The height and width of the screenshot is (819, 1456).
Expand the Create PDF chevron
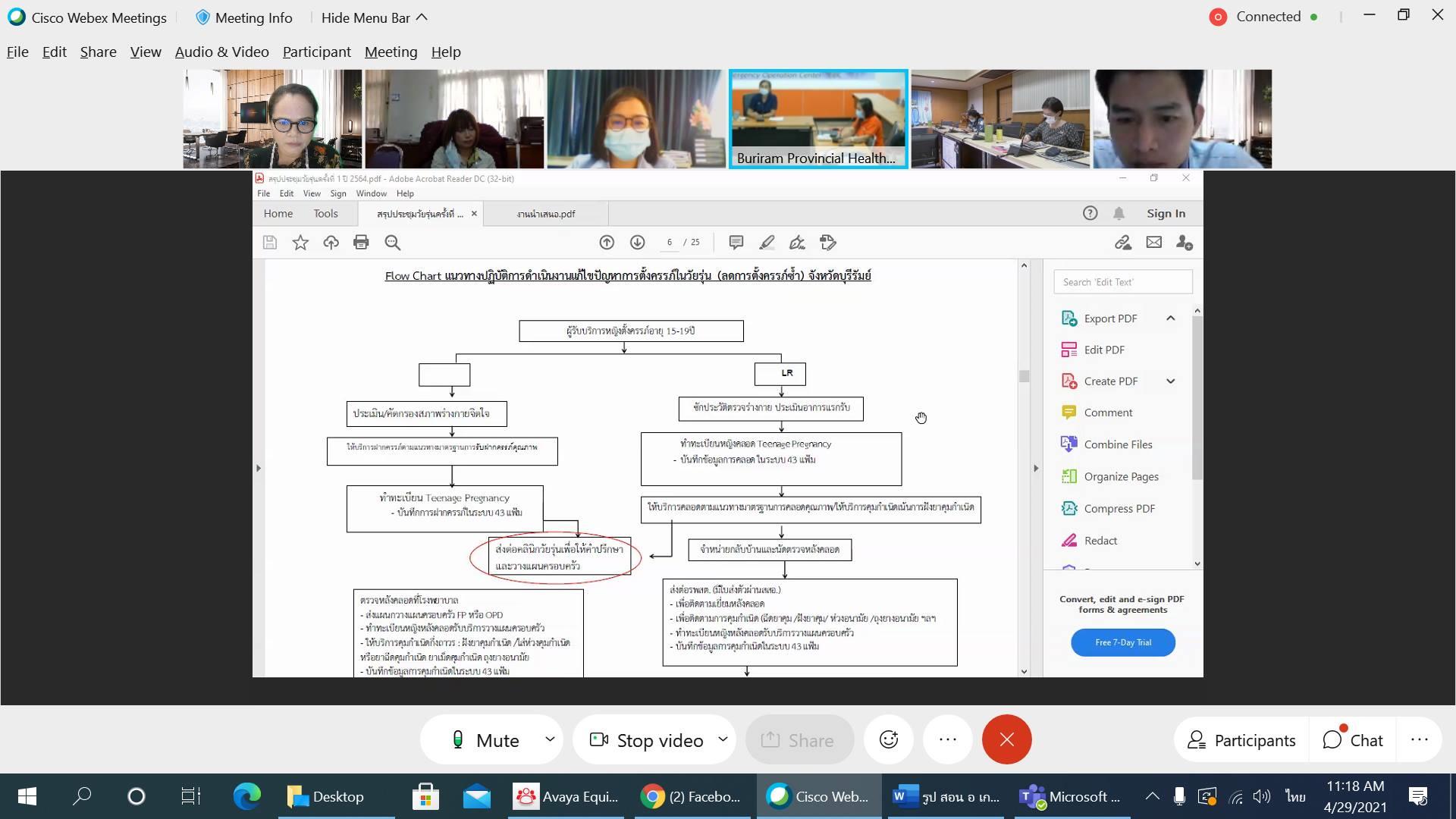(x=1170, y=381)
